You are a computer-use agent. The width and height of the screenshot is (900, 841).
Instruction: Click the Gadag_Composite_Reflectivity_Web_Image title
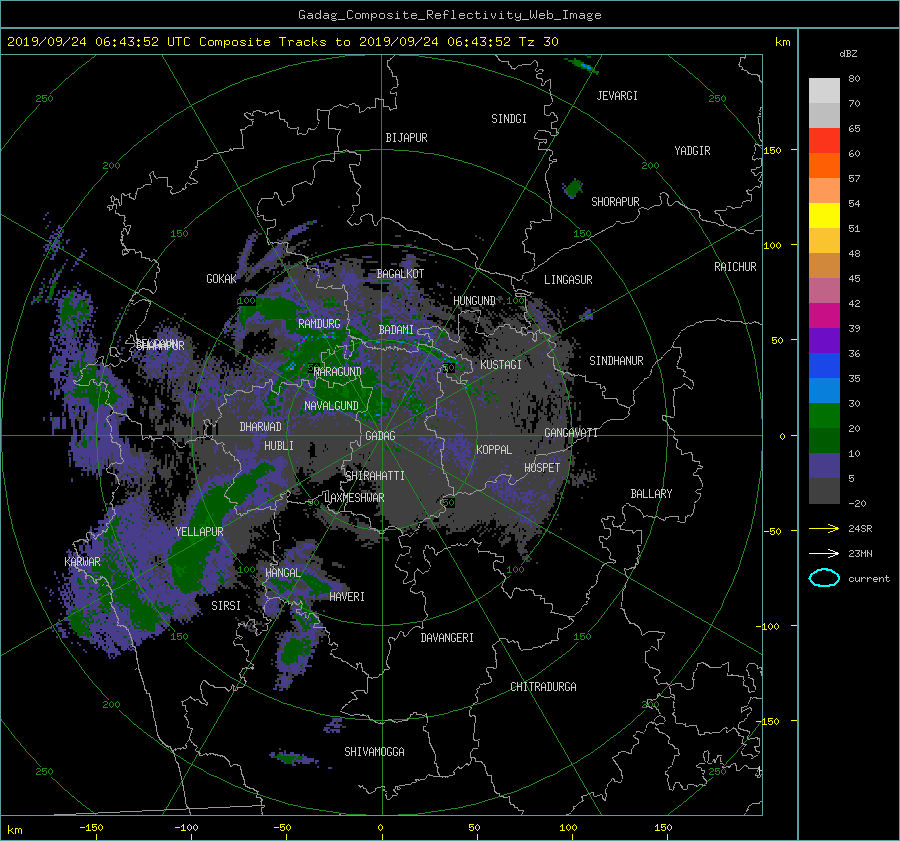(449, 15)
